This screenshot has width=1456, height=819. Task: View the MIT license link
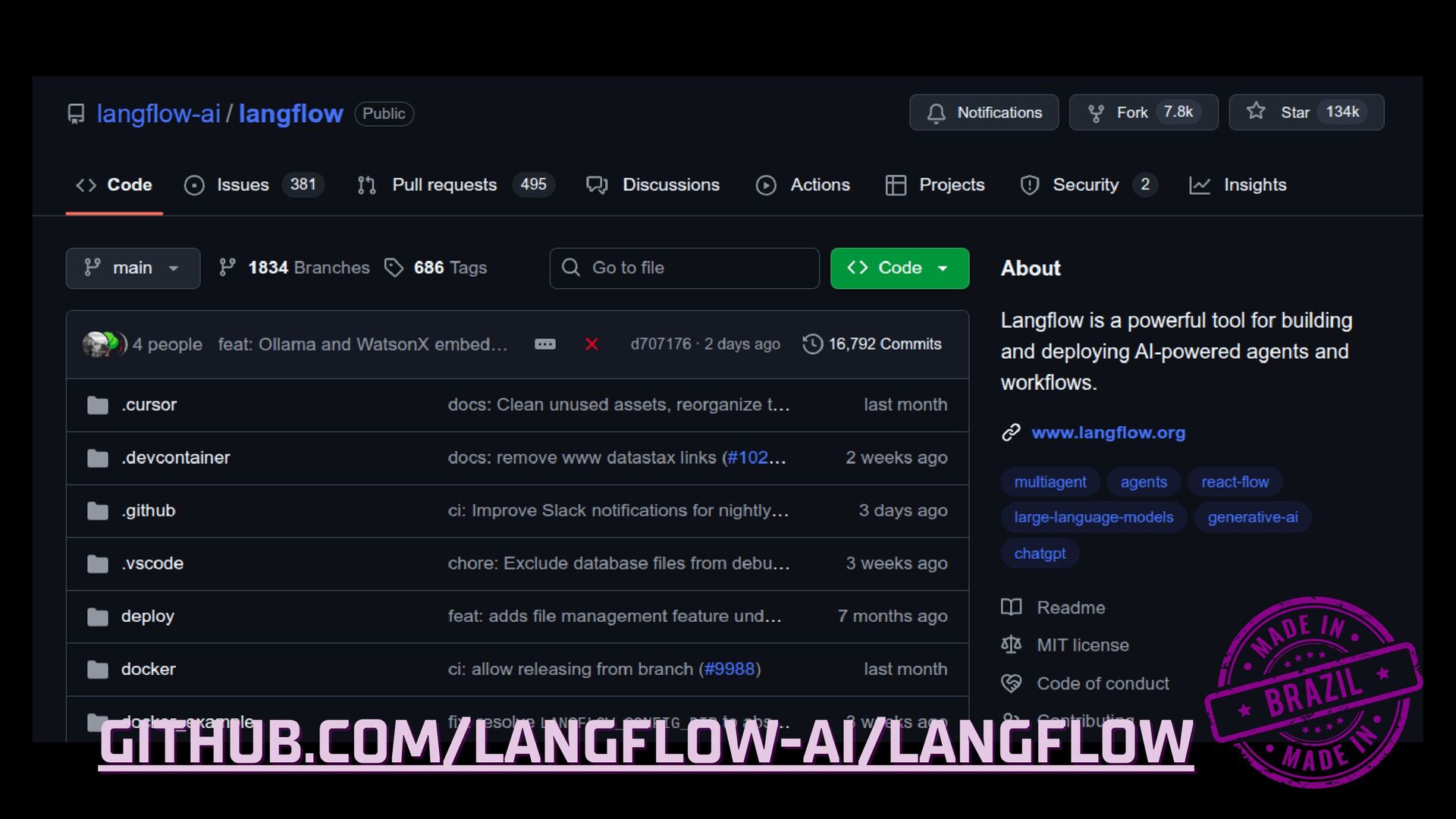pyautogui.click(x=1082, y=645)
